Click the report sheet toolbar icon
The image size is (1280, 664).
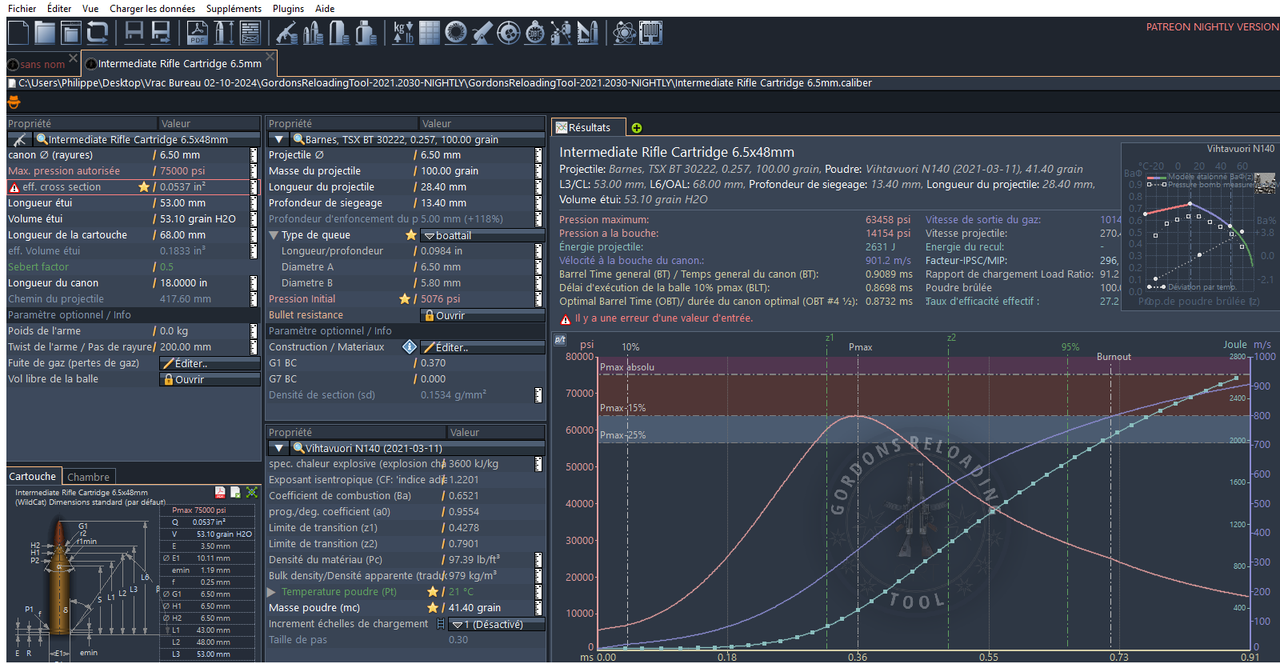coord(249,33)
